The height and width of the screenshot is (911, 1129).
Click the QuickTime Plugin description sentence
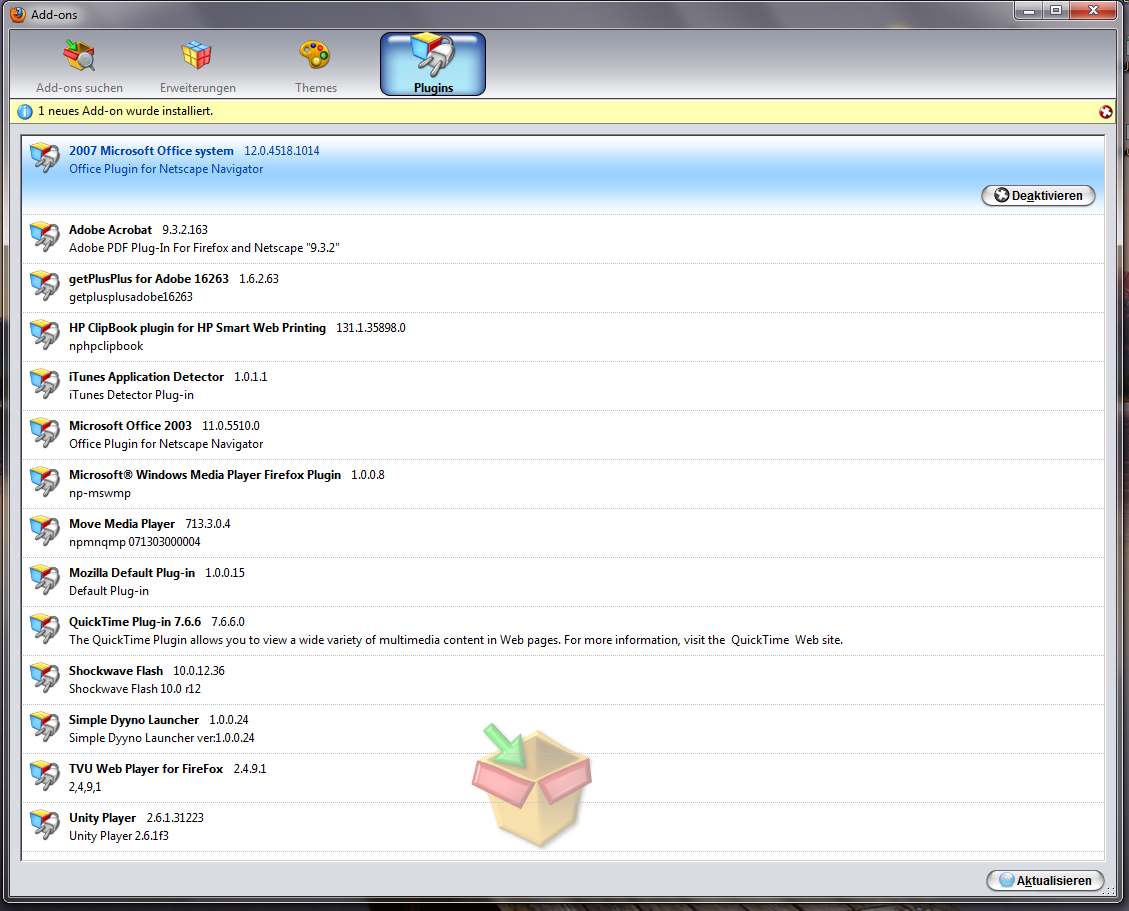[x=456, y=640]
